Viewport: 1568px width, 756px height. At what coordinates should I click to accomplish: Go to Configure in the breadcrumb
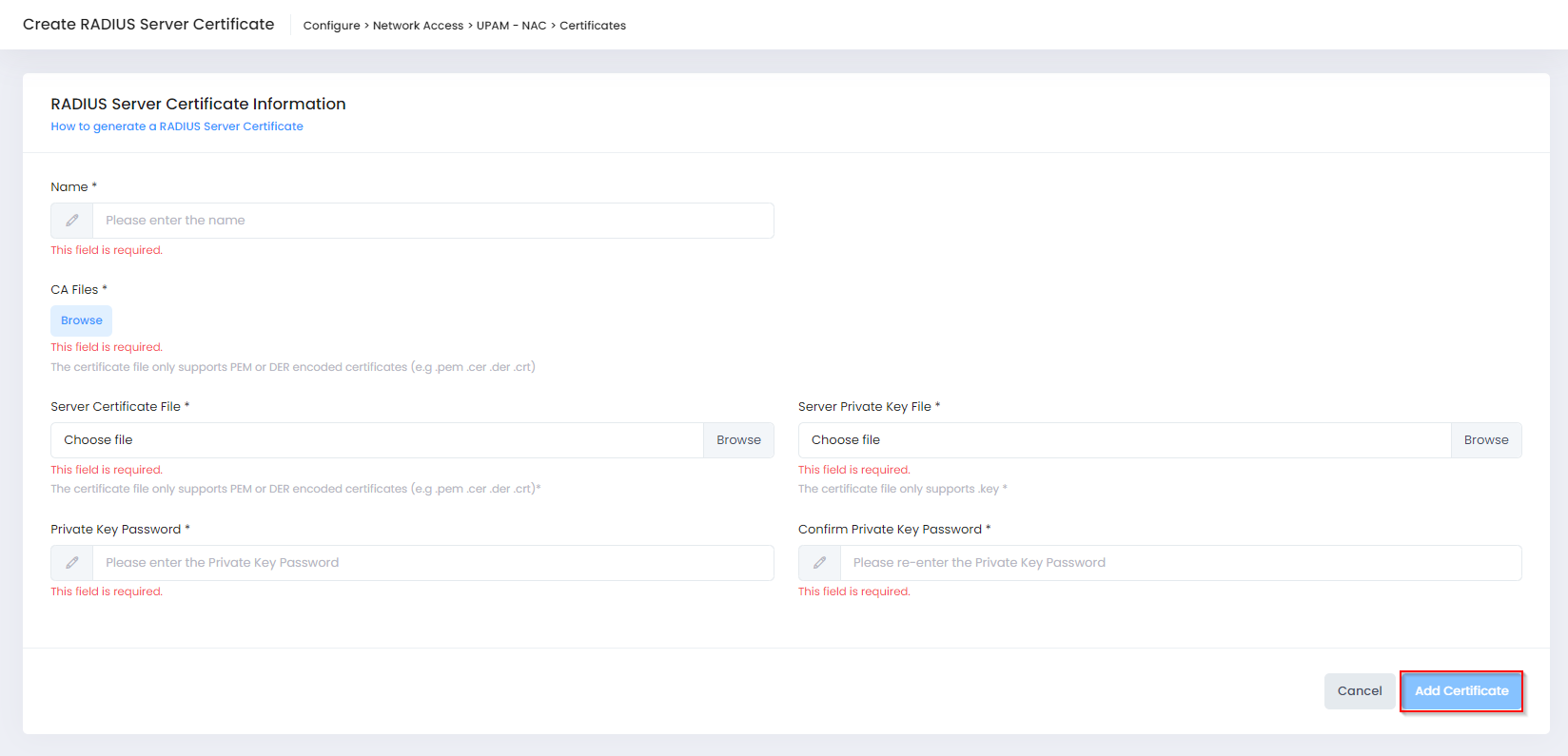331,26
